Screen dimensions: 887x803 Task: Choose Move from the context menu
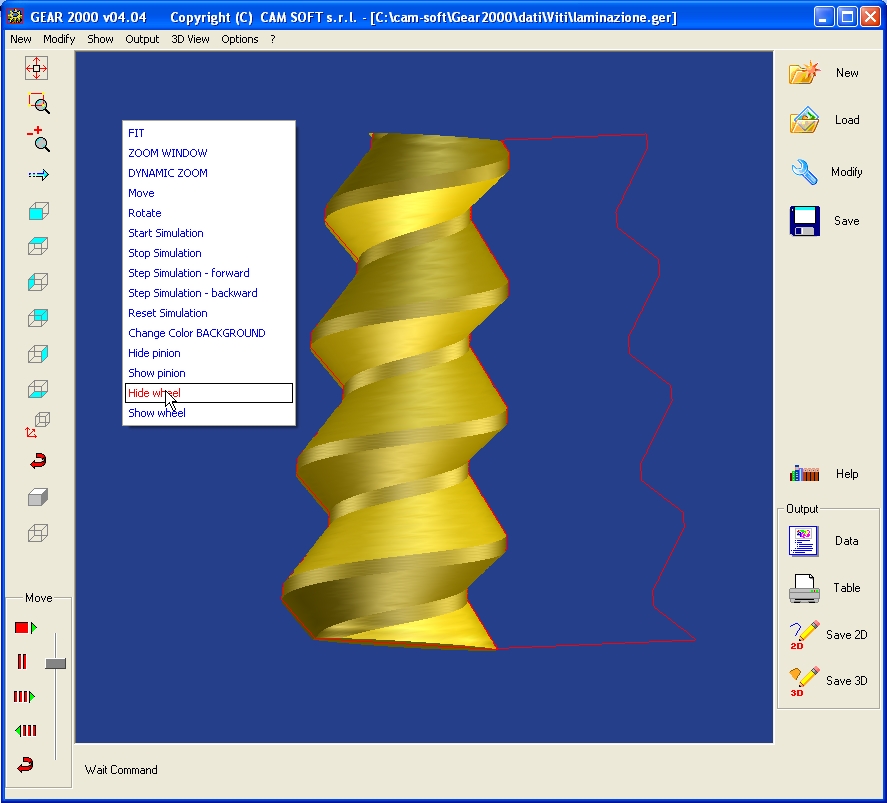209,193
